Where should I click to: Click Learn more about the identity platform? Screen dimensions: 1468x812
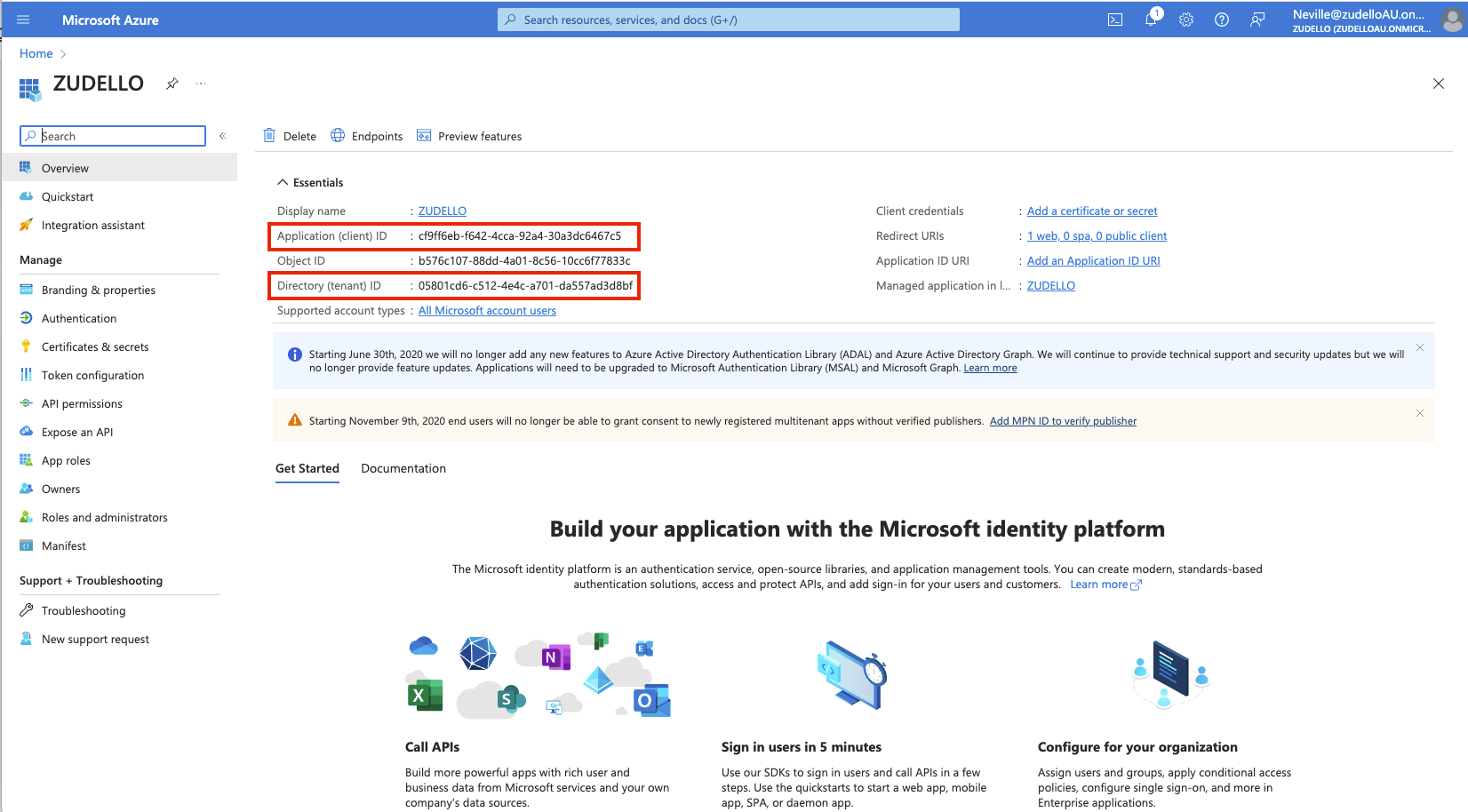click(x=1105, y=585)
